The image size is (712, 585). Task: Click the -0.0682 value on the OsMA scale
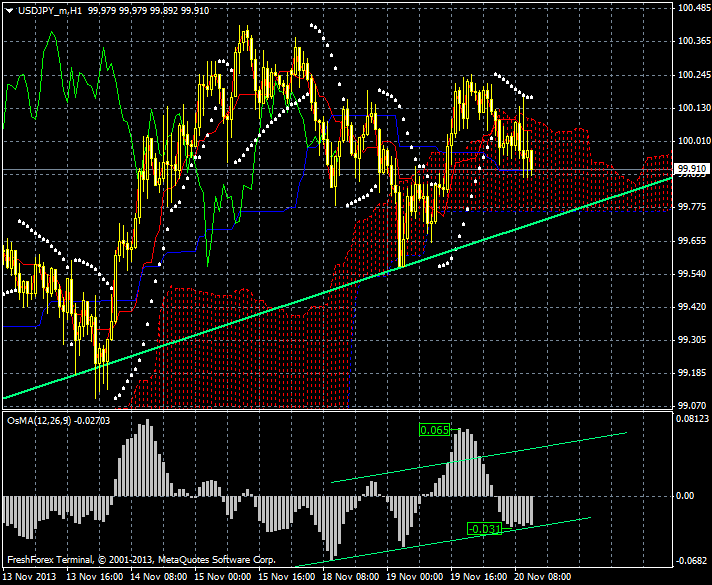click(x=693, y=561)
